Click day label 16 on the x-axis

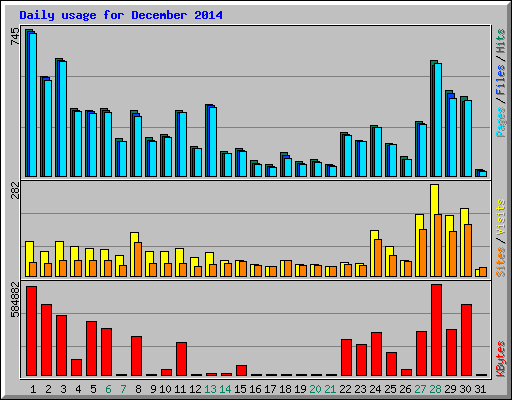[x=255, y=389]
